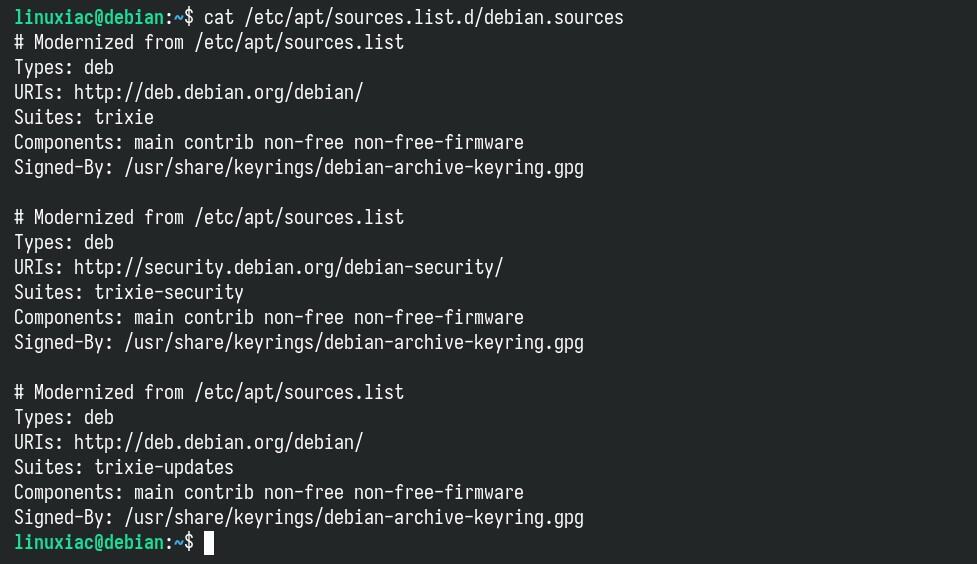Click the first Signed-By keyring path
Viewport: 977px width, 564px height.
point(354,168)
